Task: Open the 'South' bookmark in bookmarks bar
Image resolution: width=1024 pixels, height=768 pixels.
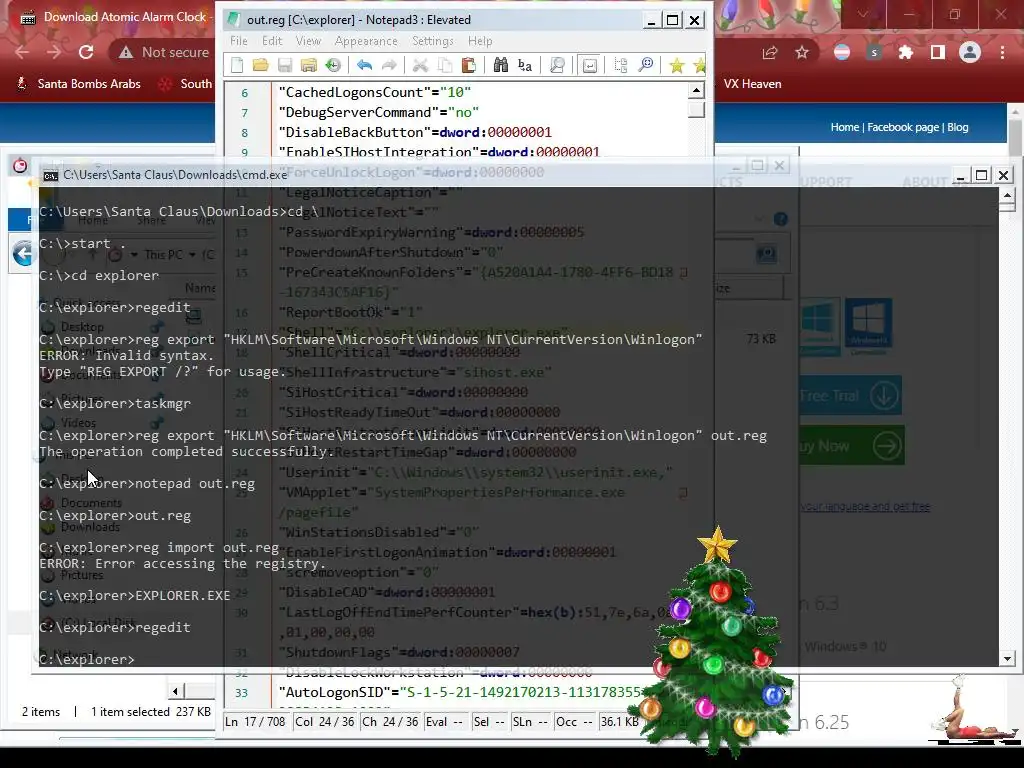Action: [x=186, y=84]
